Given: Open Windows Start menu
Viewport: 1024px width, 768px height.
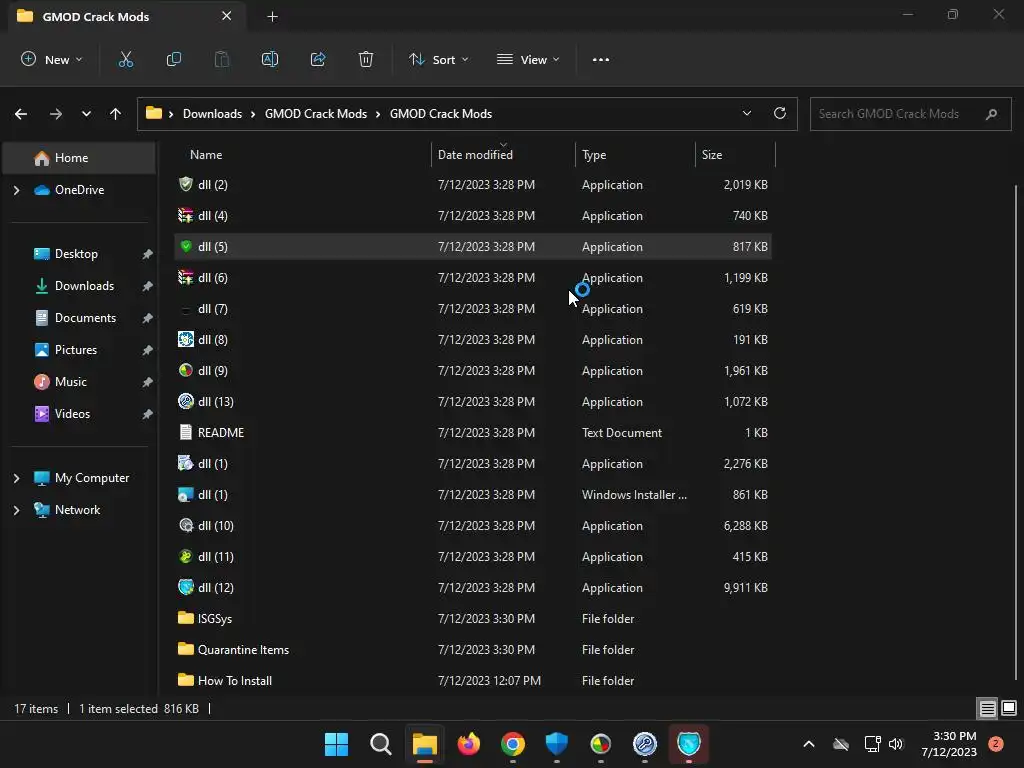Looking at the screenshot, I should (x=336, y=744).
